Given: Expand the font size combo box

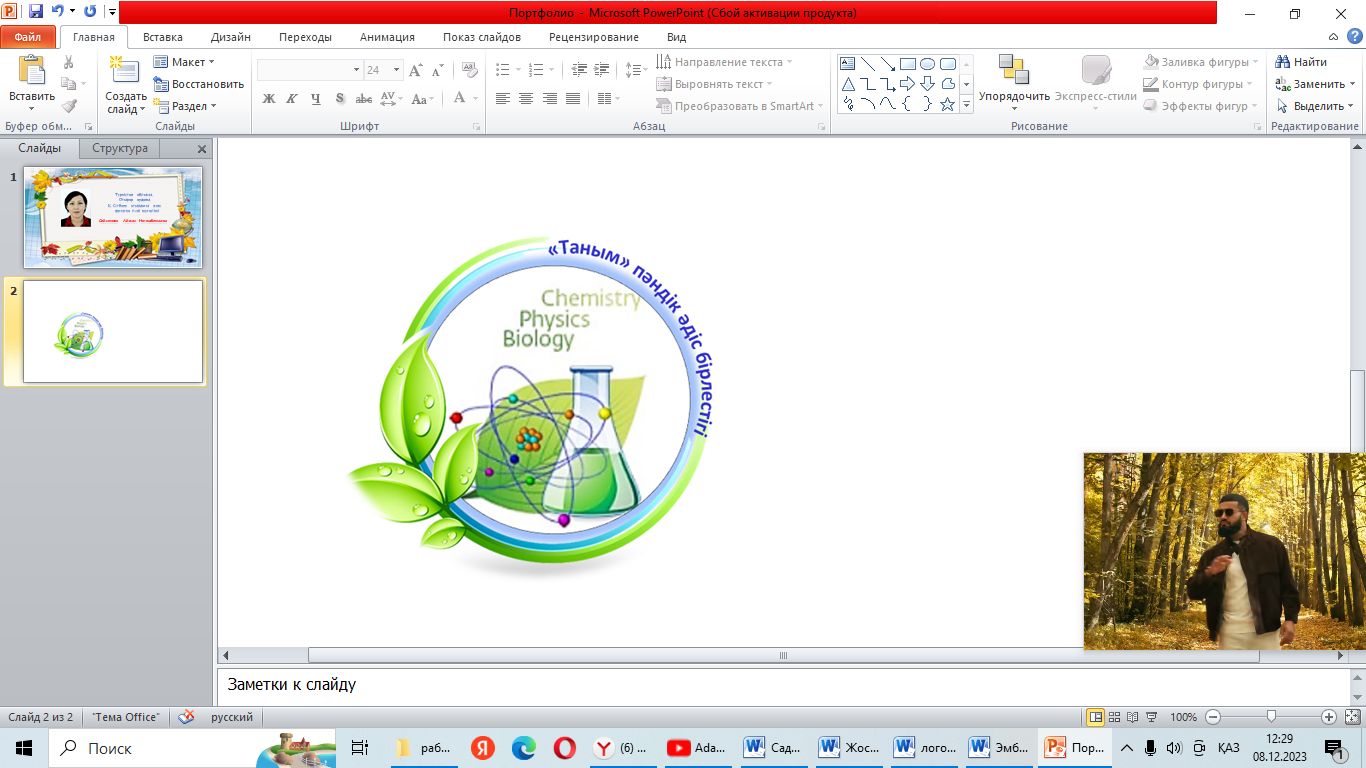Looking at the screenshot, I should click(x=397, y=70).
